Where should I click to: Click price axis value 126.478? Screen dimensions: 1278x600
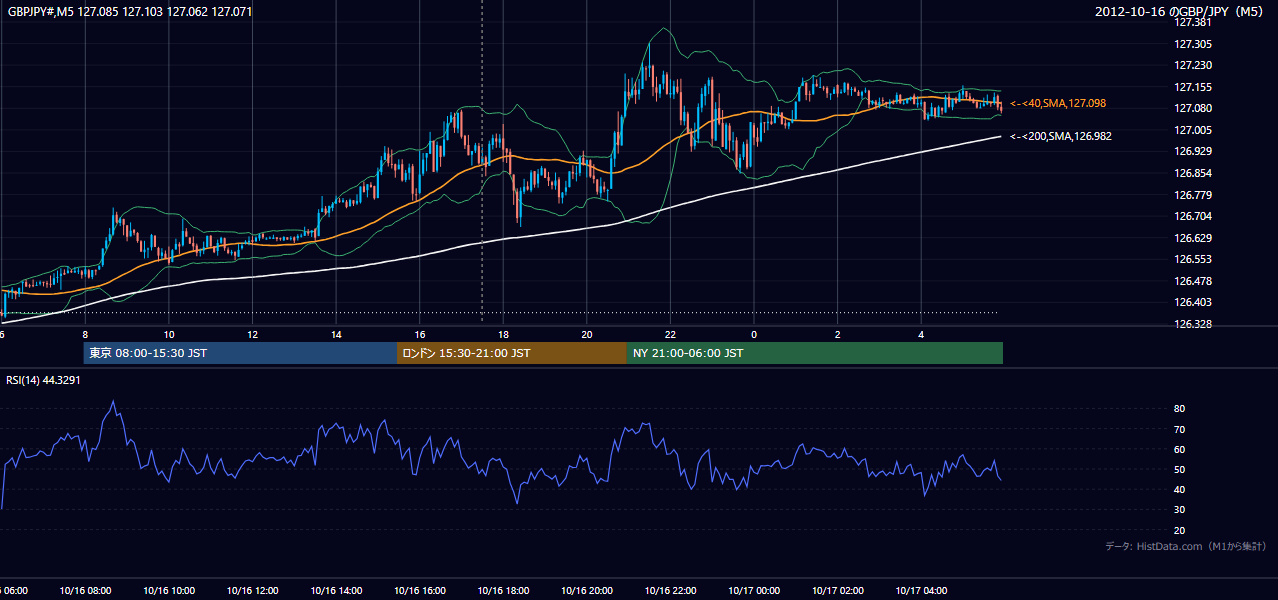click(1193, 281)
